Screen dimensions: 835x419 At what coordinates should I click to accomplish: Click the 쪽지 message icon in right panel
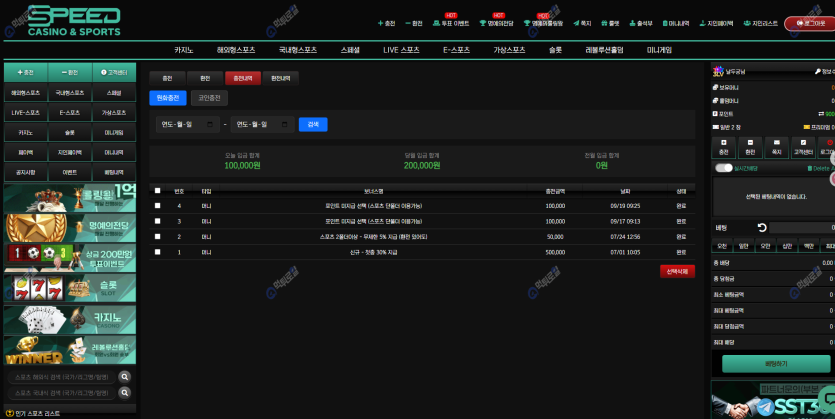point(776,147)
